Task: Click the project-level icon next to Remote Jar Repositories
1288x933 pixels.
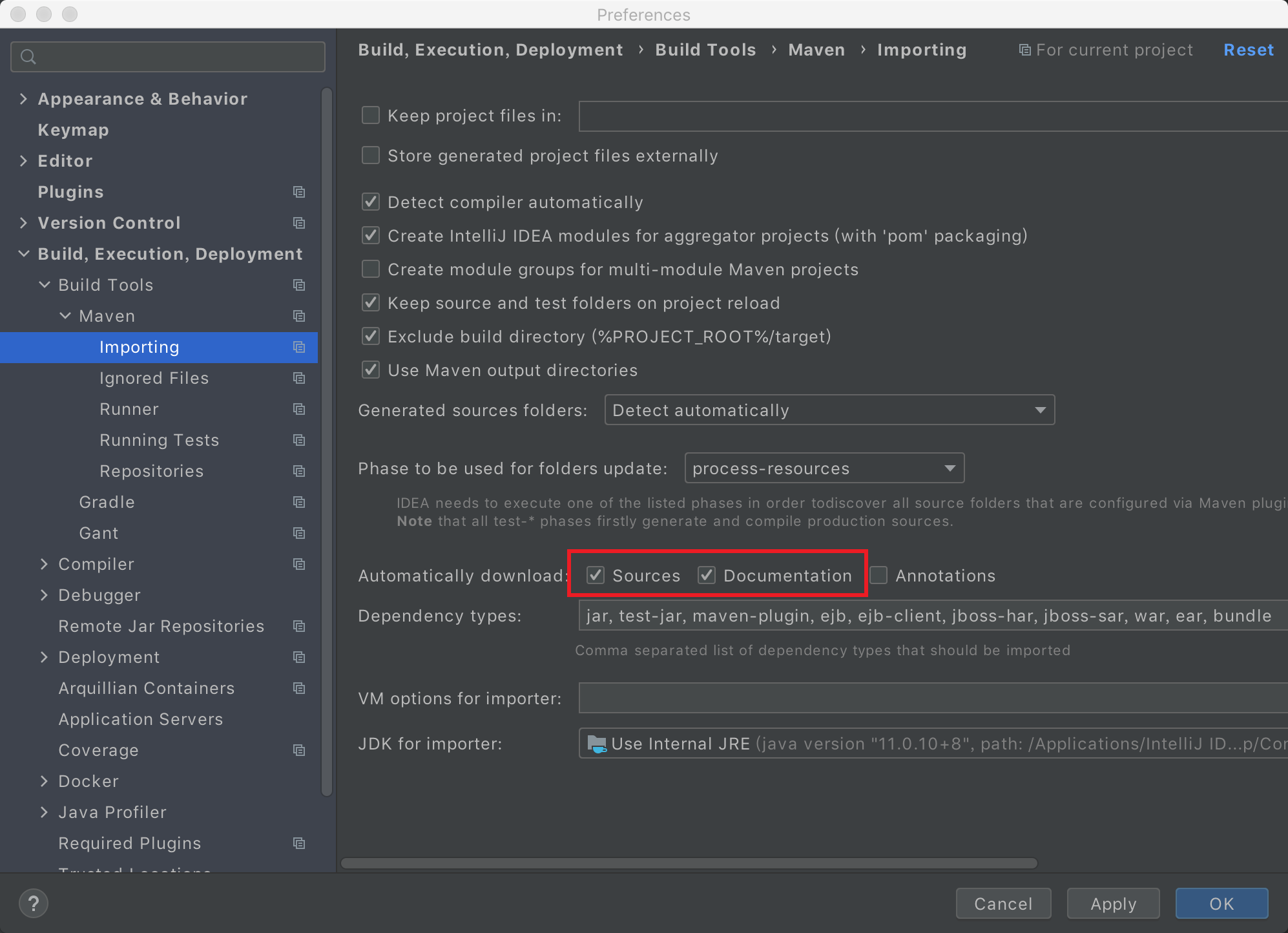Action: click(298, 626)
